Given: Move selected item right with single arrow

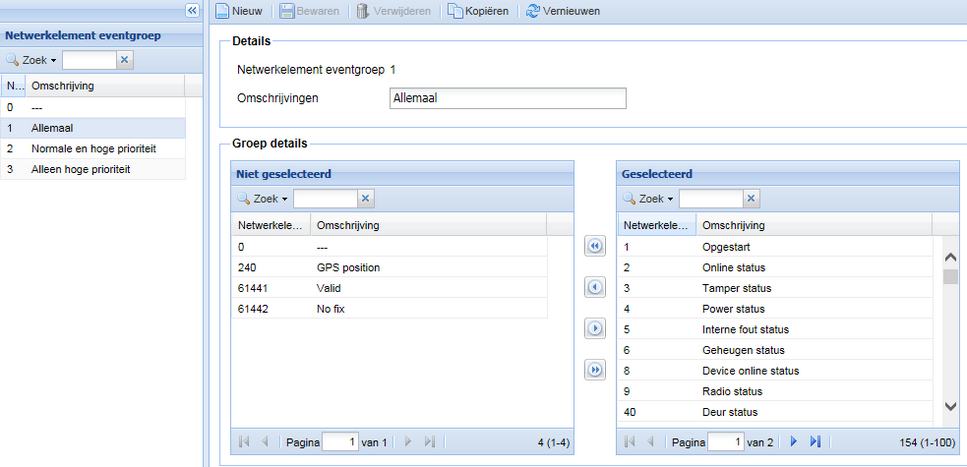Looking at the screenshot, I should [x=595, y=329].
